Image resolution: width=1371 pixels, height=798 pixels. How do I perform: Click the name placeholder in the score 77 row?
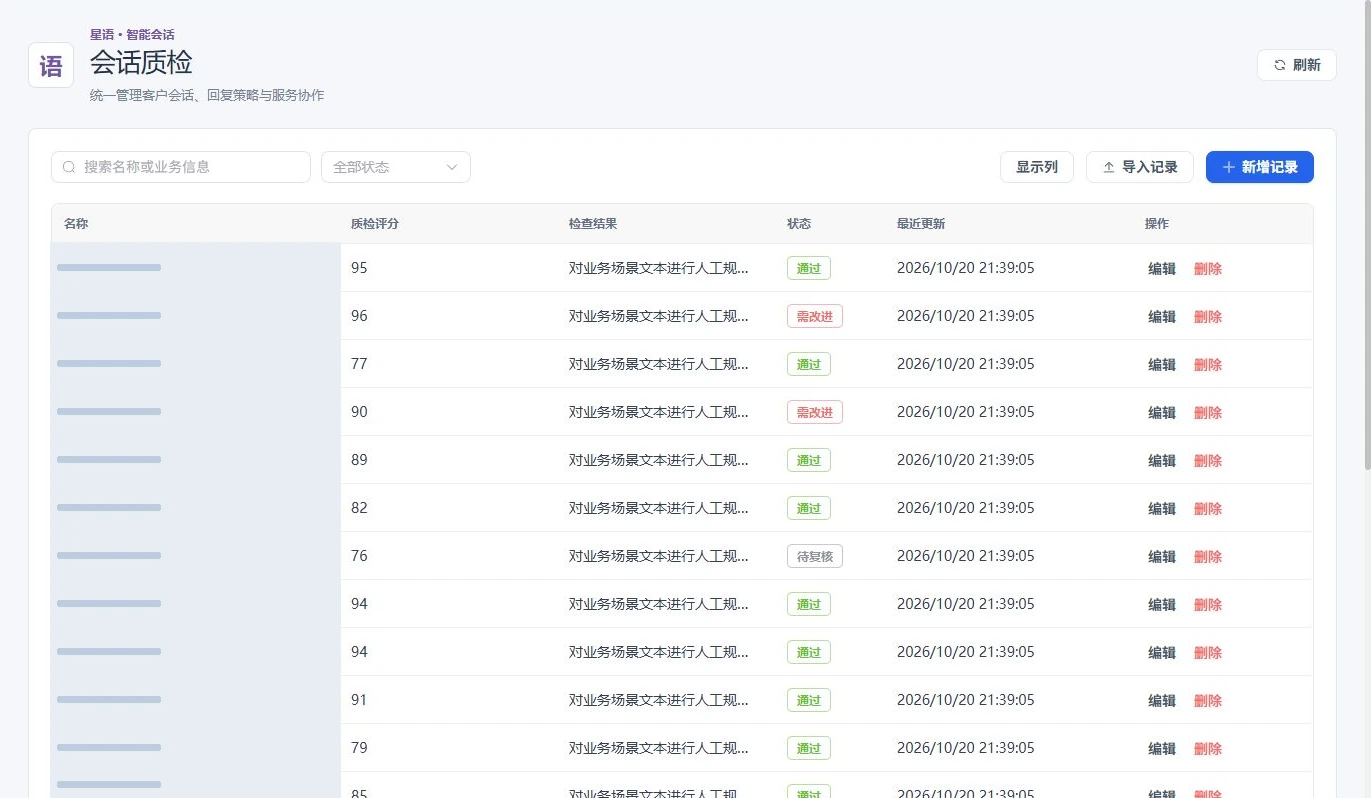coord(109,364)
